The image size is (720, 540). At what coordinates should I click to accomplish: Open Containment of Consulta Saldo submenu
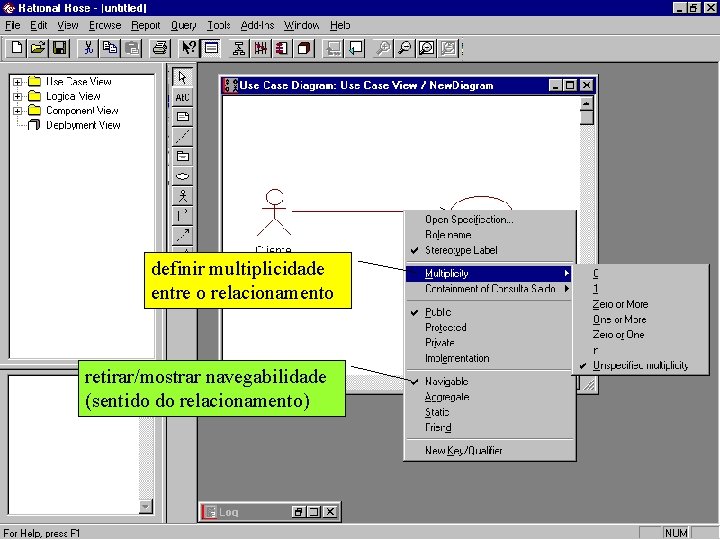[x=489, y=289]
